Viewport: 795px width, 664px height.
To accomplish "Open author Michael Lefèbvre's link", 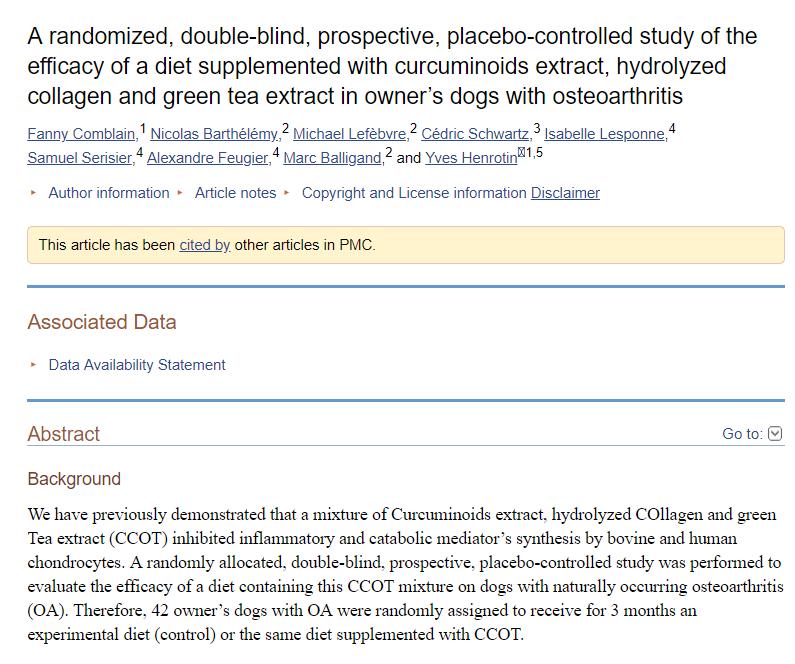I will coord(350,134).
